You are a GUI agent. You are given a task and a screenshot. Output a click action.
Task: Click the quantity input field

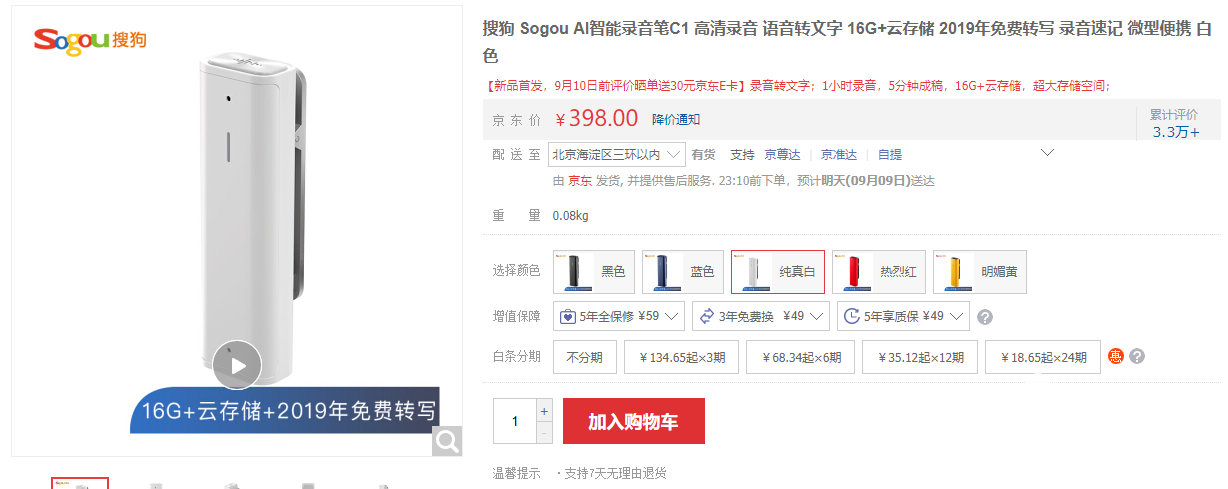coord(515,421)
